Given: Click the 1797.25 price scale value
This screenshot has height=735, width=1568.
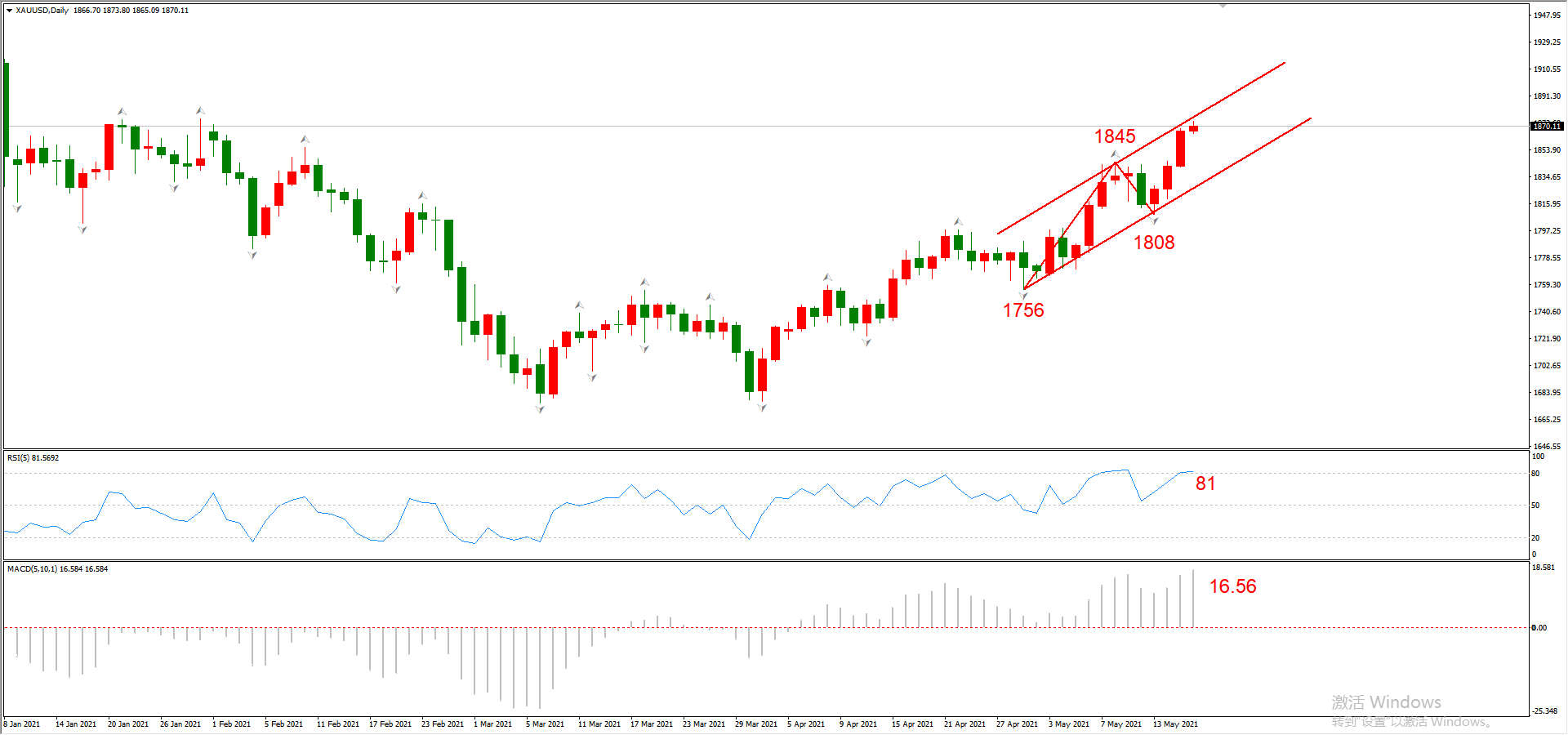Looking at the screenshot, I should (1547, 231).
